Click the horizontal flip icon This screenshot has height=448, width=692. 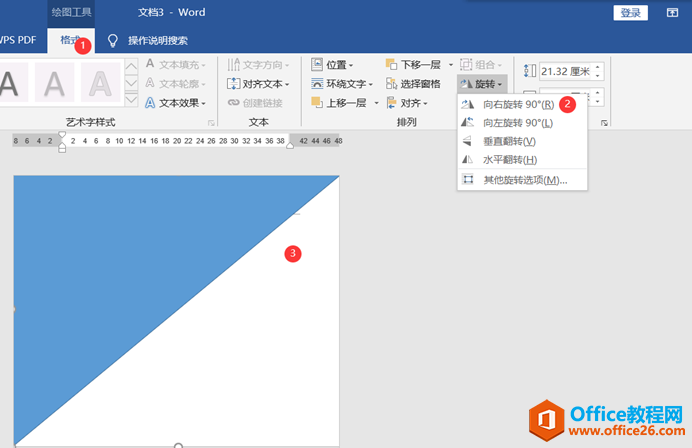pyautogui.click(x=467, y=159)
